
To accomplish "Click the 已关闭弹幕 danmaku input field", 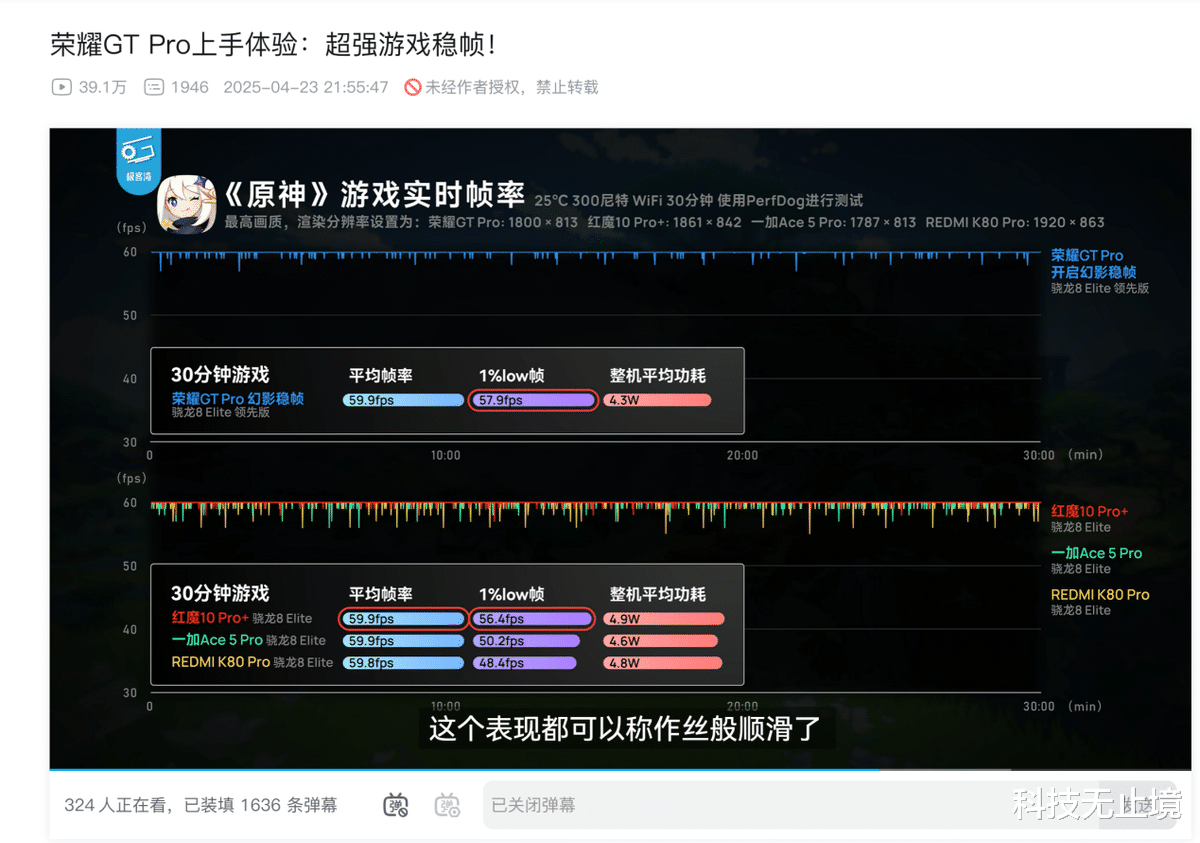I will tap(790, 805).
